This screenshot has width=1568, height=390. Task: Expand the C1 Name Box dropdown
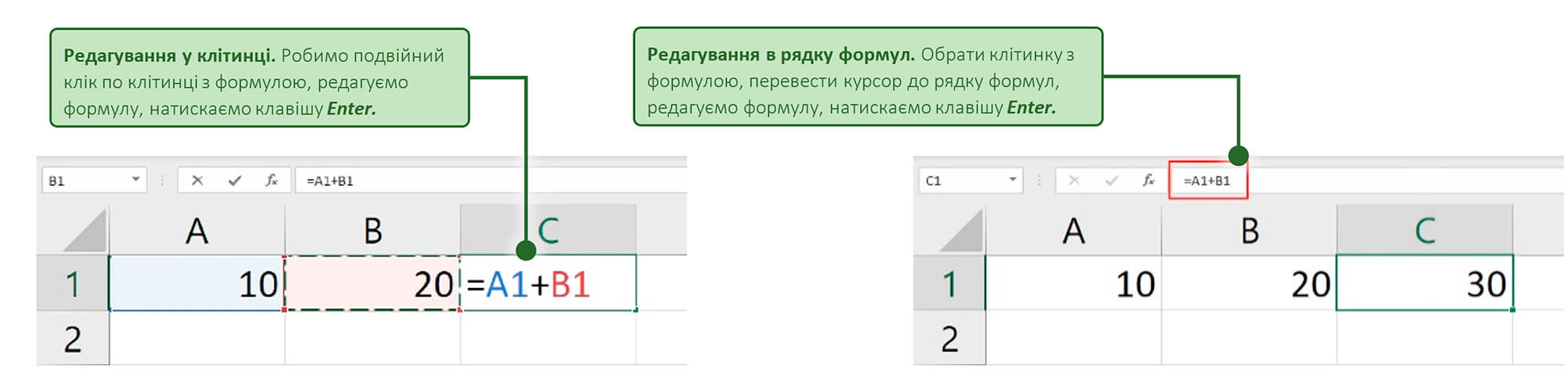tap(1012, 180)
